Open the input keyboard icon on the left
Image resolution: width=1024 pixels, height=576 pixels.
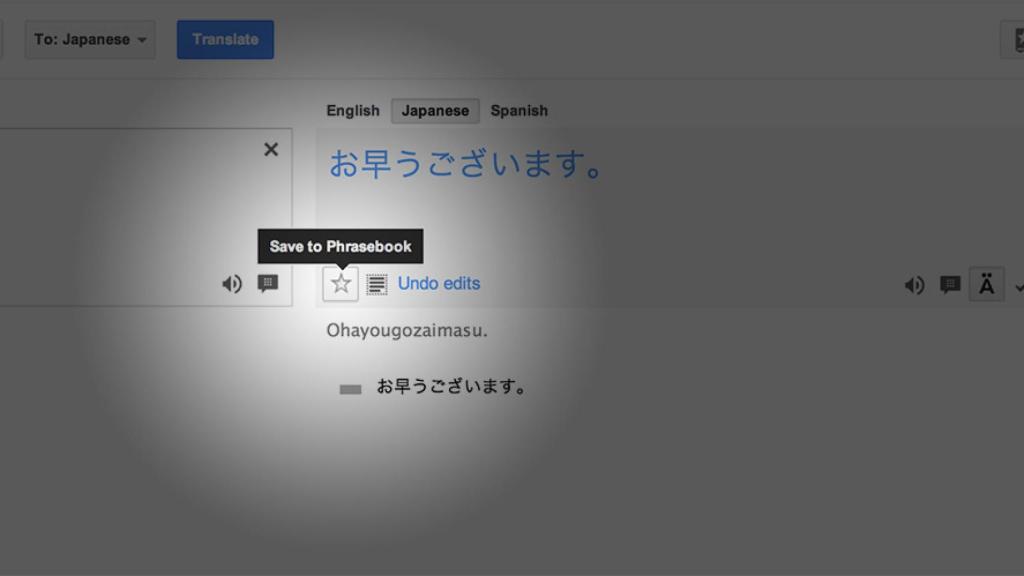pos(268,283)
